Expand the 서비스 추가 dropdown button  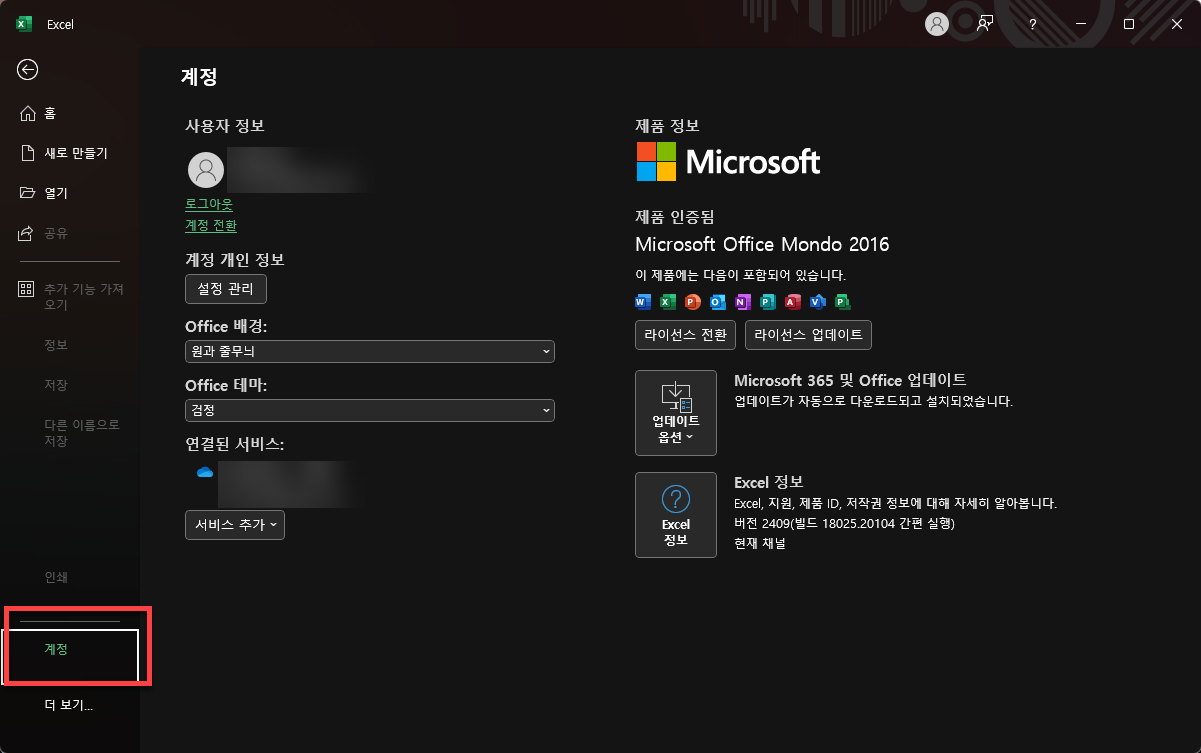click(x=235, y=525)
